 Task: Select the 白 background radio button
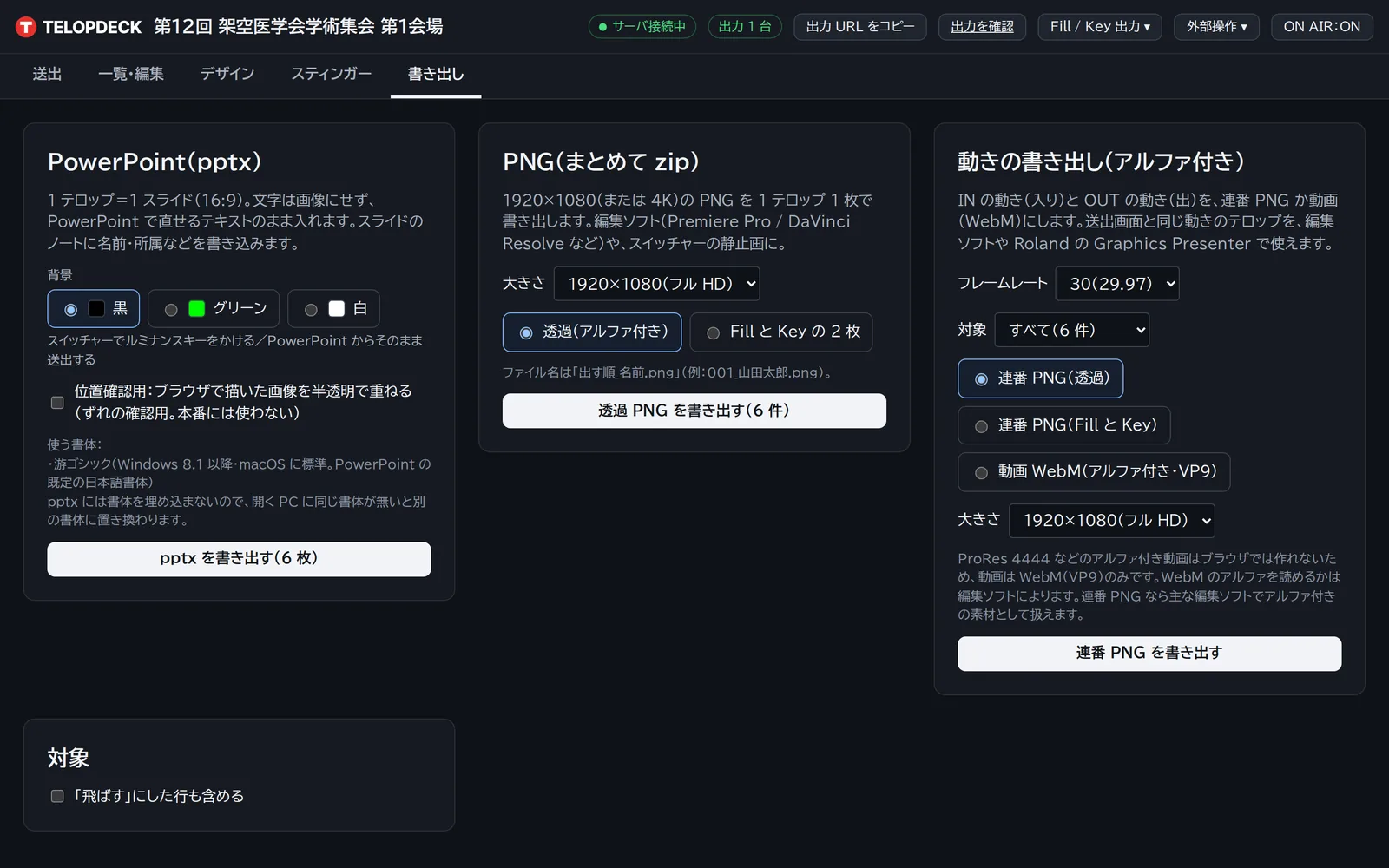pos(311,310)
